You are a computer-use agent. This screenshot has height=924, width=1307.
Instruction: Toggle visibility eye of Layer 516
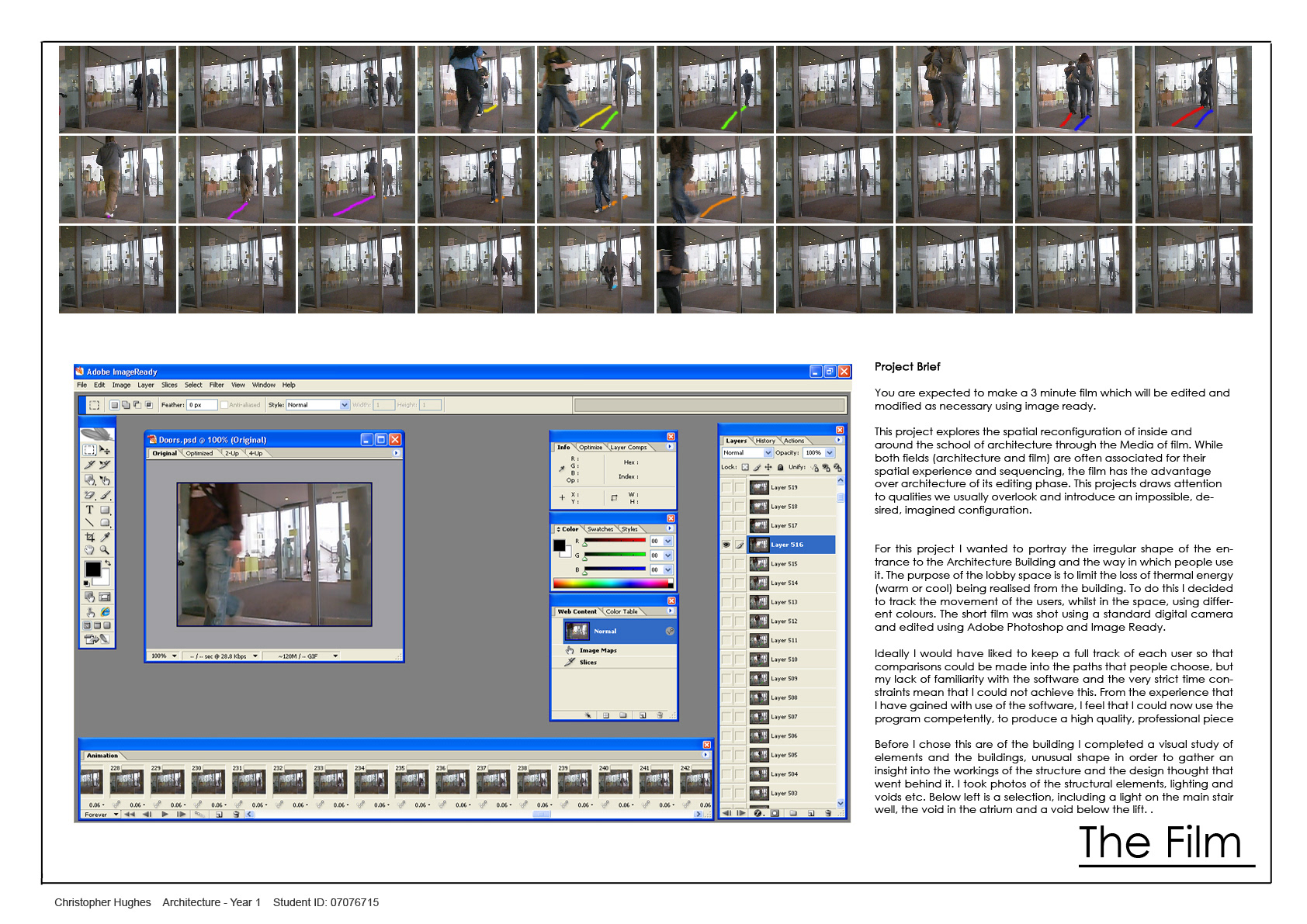726,545
